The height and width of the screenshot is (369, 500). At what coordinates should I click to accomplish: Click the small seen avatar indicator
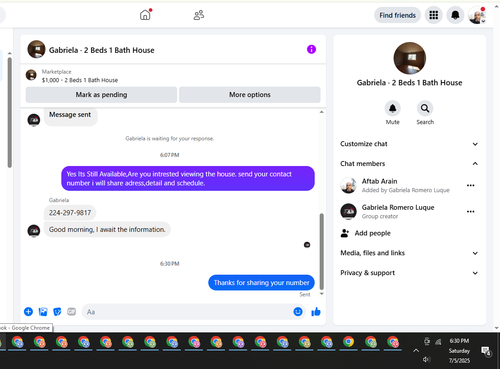pos(307,245)
